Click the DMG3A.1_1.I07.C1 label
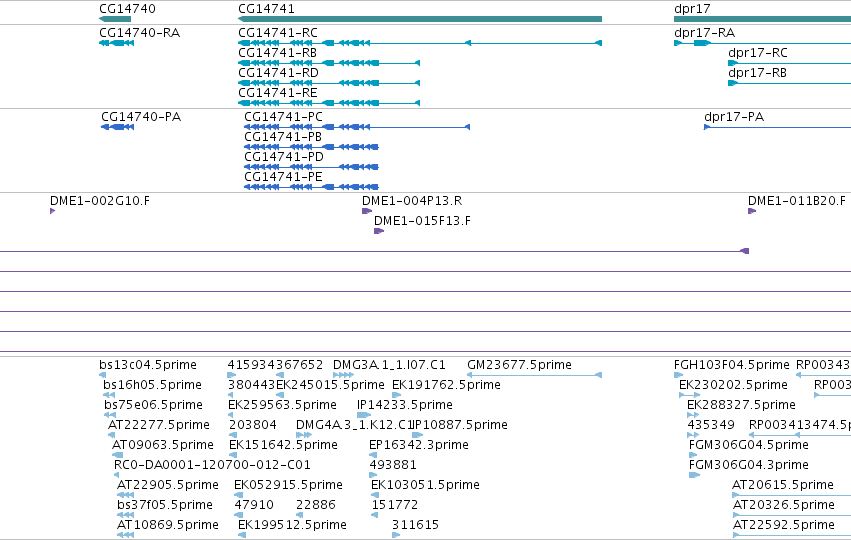This screenshot has width=851, height=540. [x=389, y=365]
